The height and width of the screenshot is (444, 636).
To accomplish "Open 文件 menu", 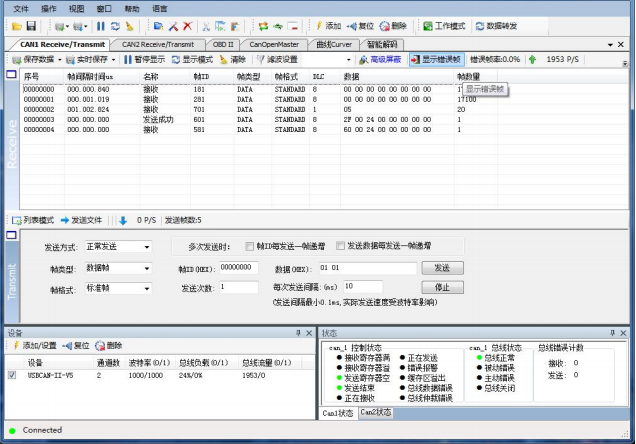I will 21,9.
